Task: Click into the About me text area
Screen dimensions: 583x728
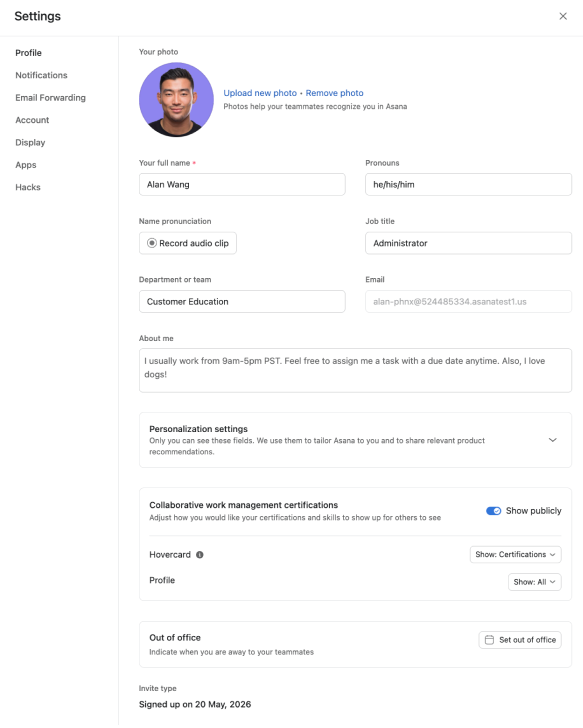Action: [x=355, y=370]
